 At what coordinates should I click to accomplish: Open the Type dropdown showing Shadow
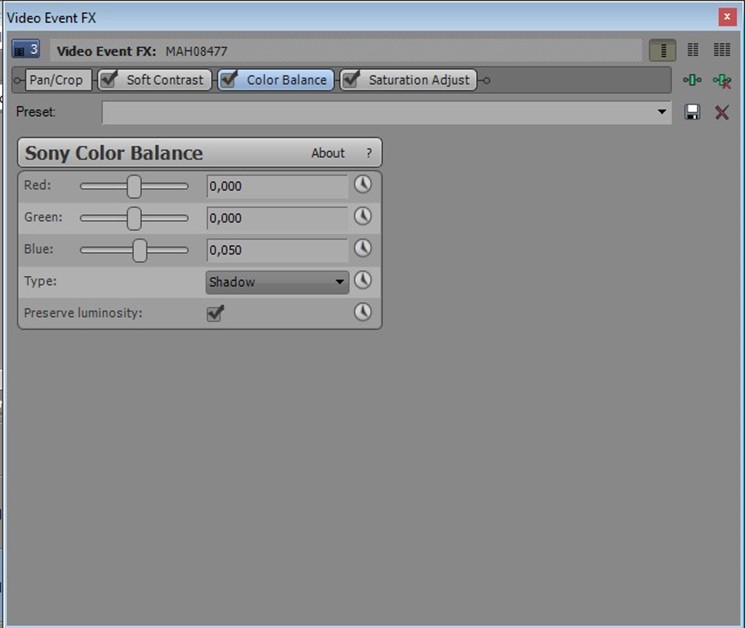tap(277, 282)
